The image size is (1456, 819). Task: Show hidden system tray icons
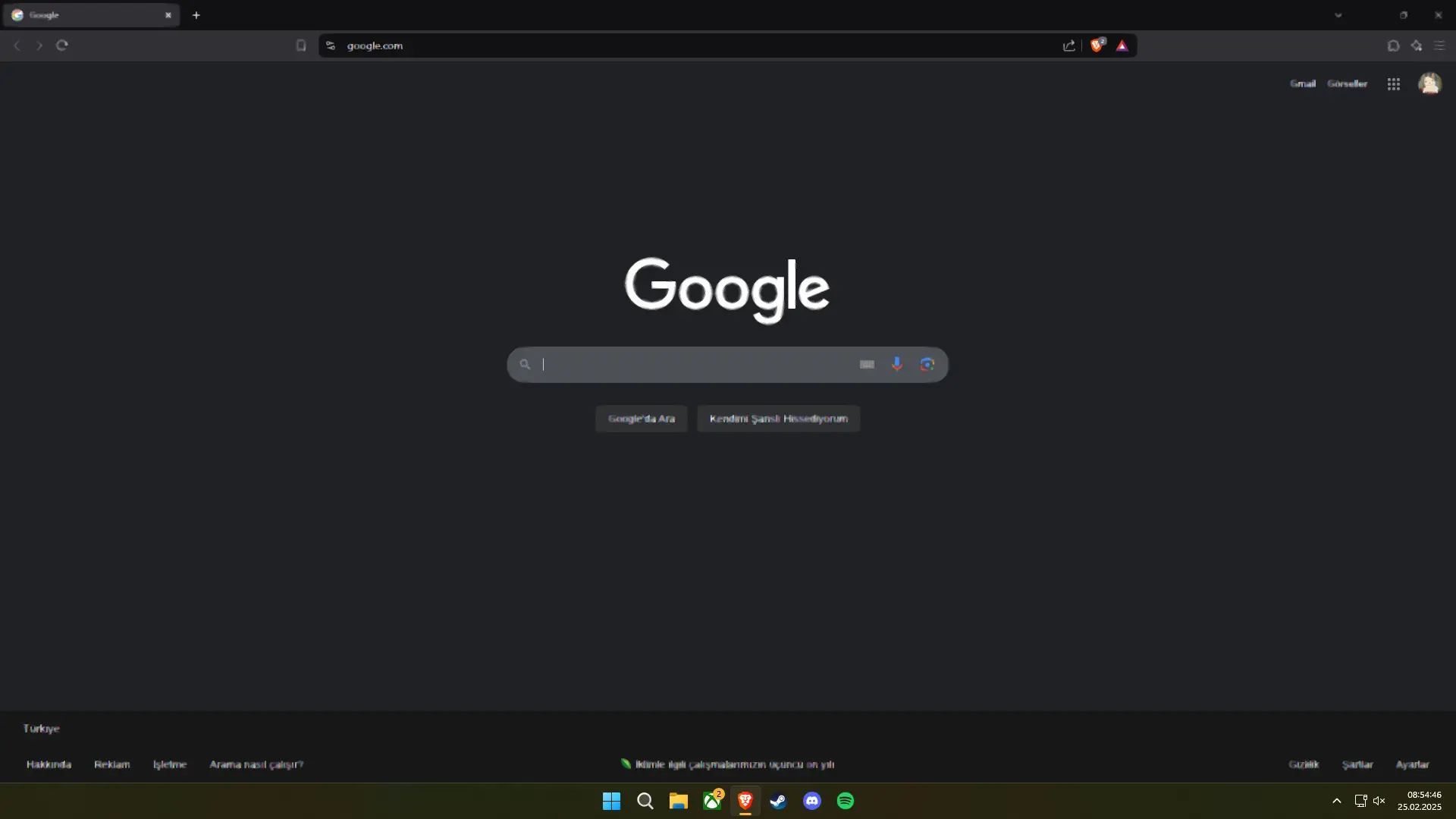1337,801
